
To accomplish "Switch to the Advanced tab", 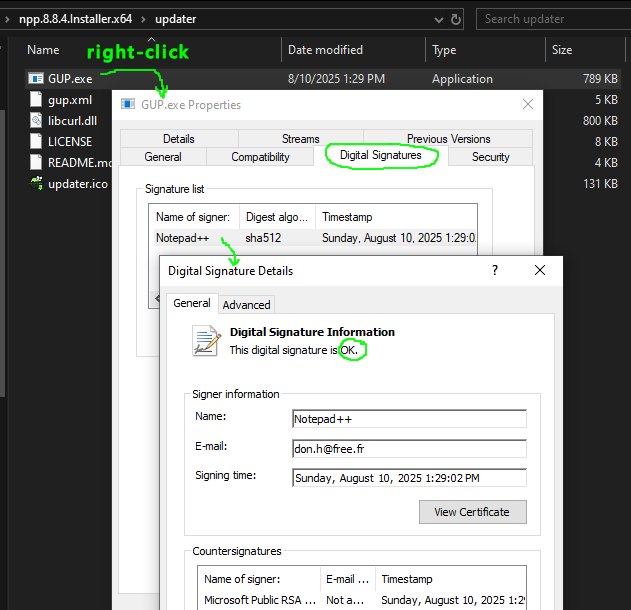I will point(246,304).
